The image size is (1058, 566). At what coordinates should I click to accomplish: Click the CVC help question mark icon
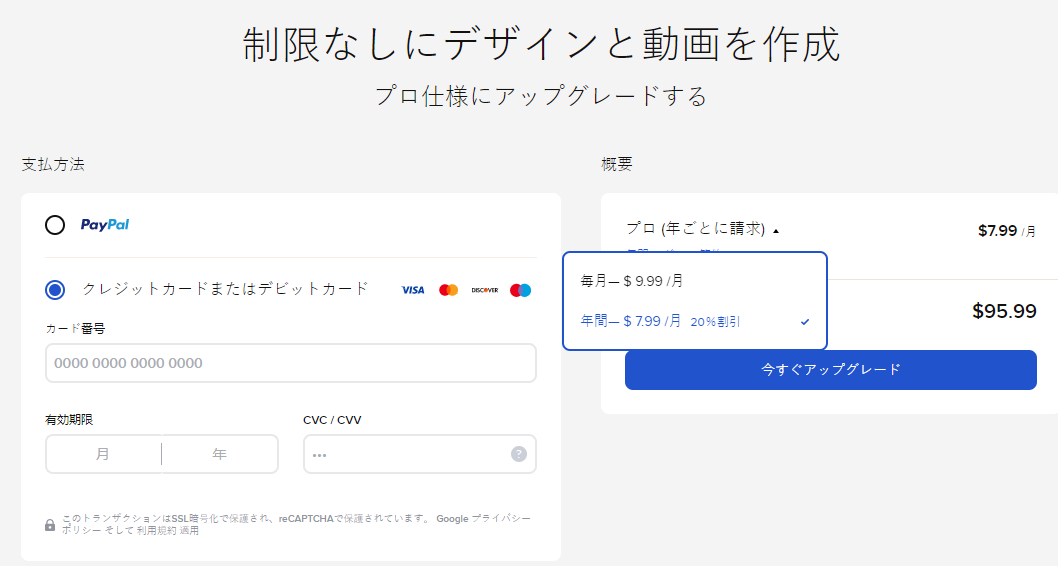[x=518, y=454]
